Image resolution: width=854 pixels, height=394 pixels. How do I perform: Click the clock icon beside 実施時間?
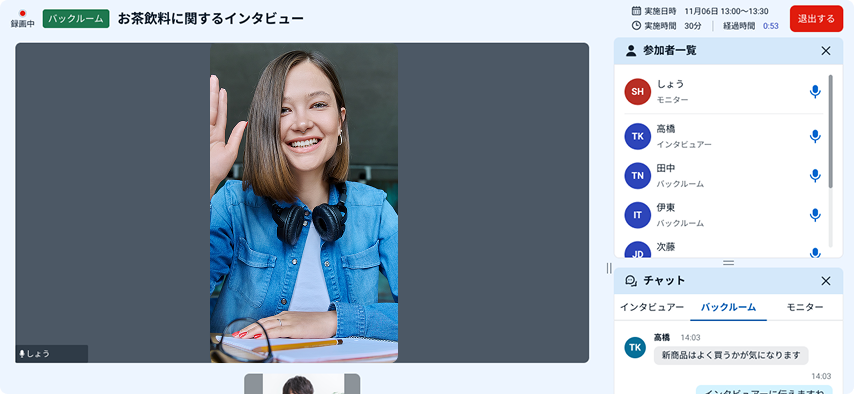[x=636, y=26]
